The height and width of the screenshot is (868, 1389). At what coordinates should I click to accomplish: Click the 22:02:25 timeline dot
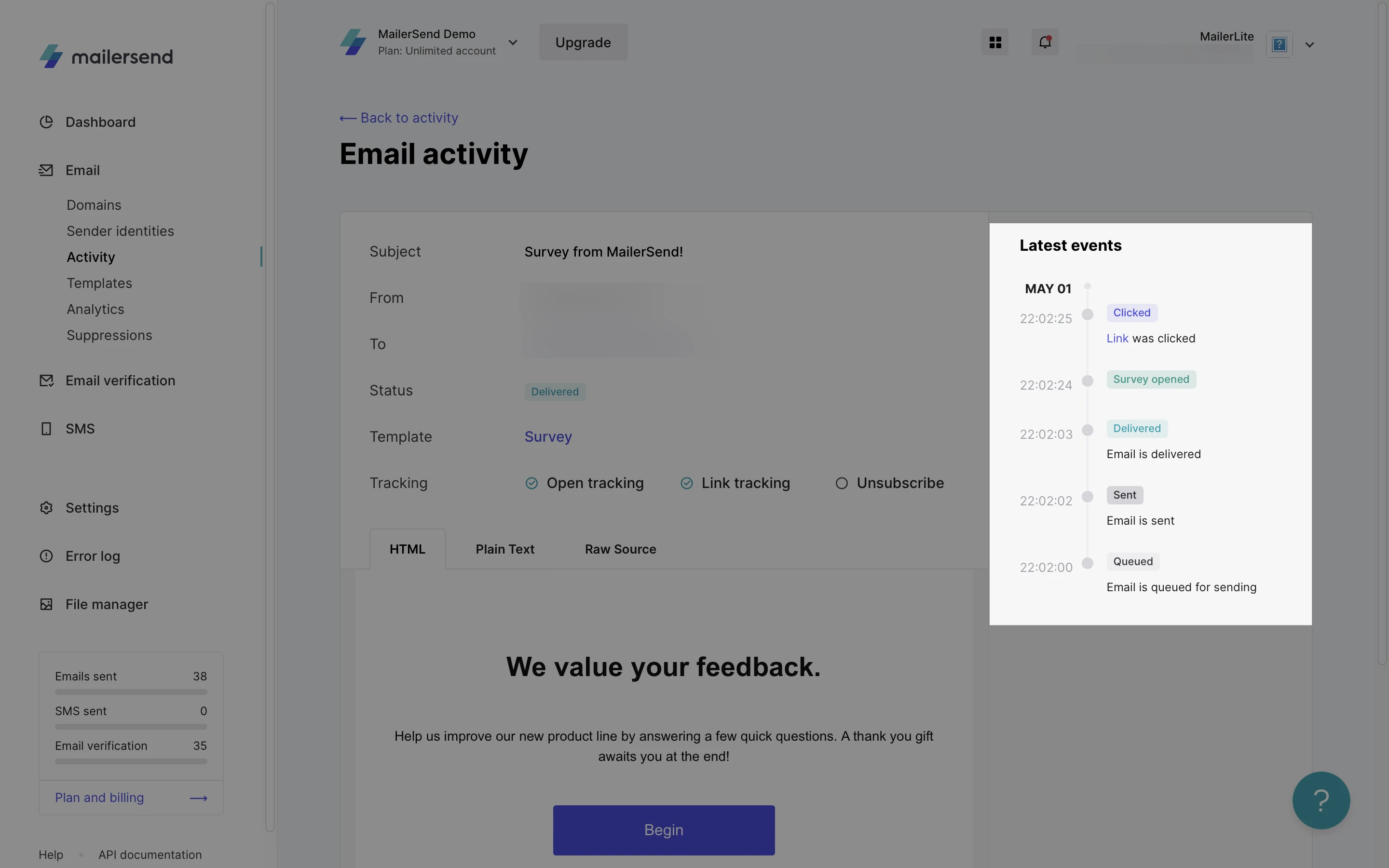pos(1087,314)
